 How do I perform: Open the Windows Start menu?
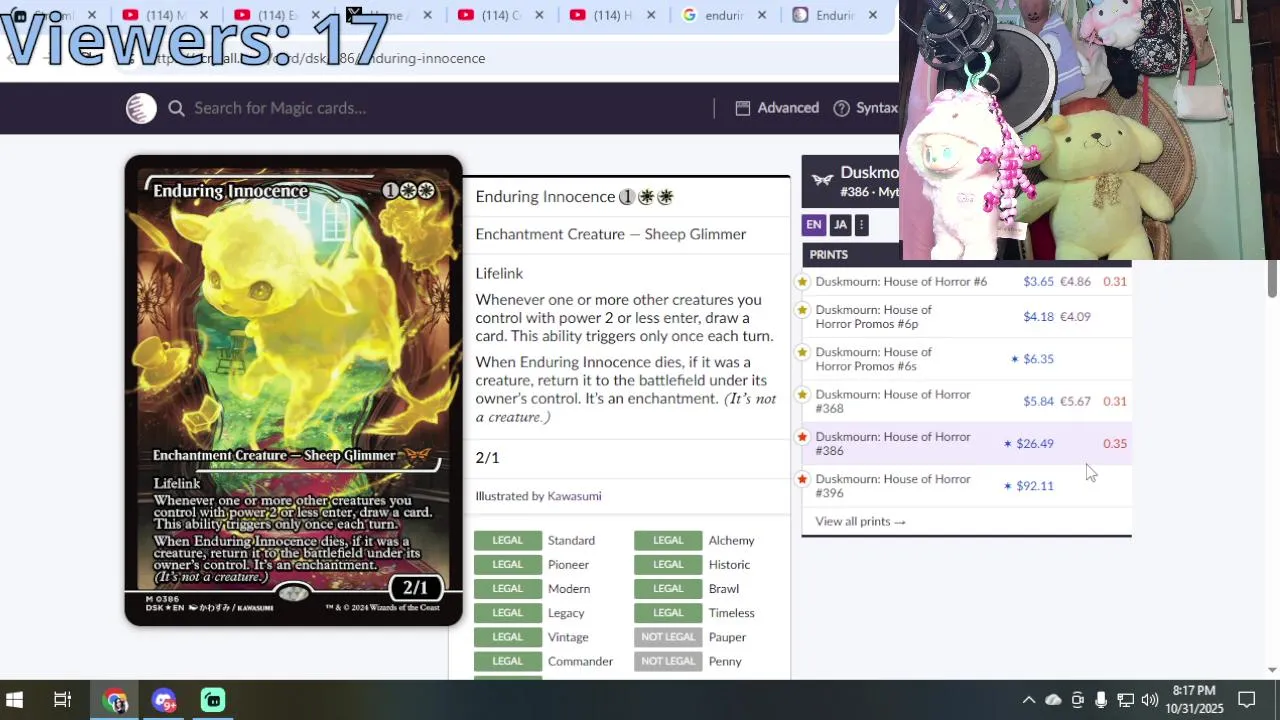(15, 700)
